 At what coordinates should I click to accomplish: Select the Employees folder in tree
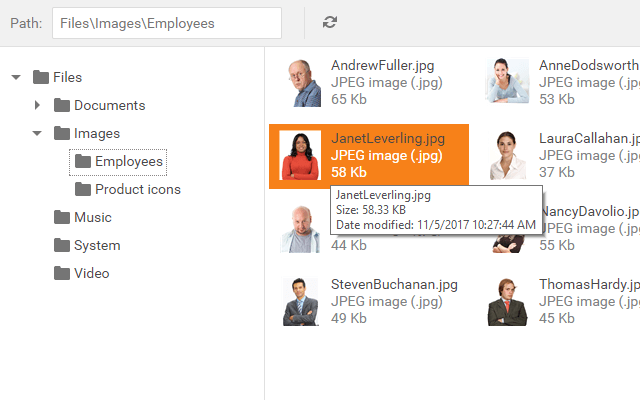[128, 161]
